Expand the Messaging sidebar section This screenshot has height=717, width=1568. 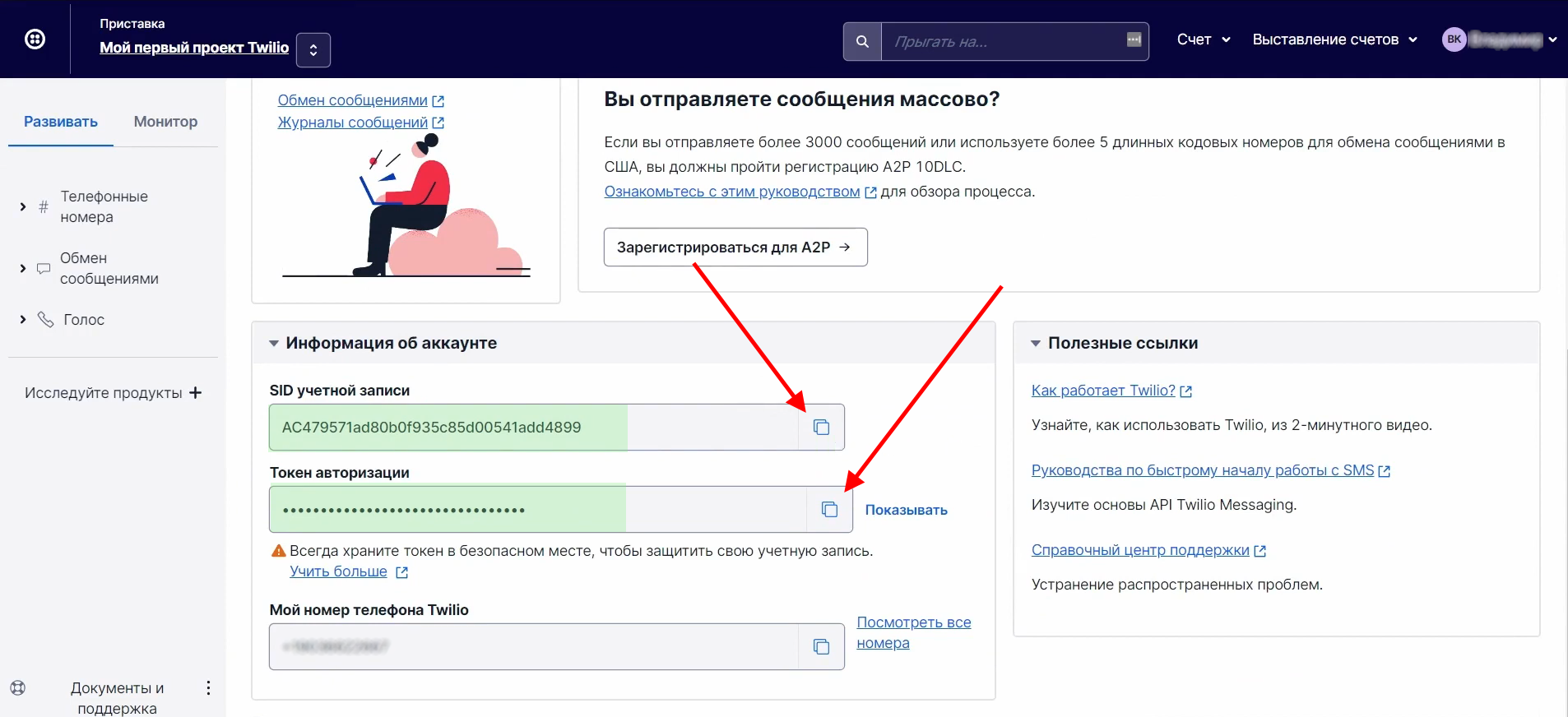click(23, 268)
